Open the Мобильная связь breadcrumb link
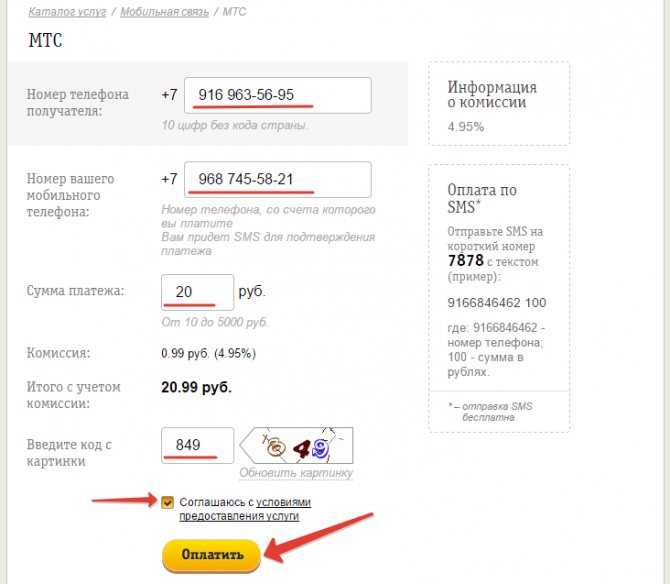 coord(165,12)
